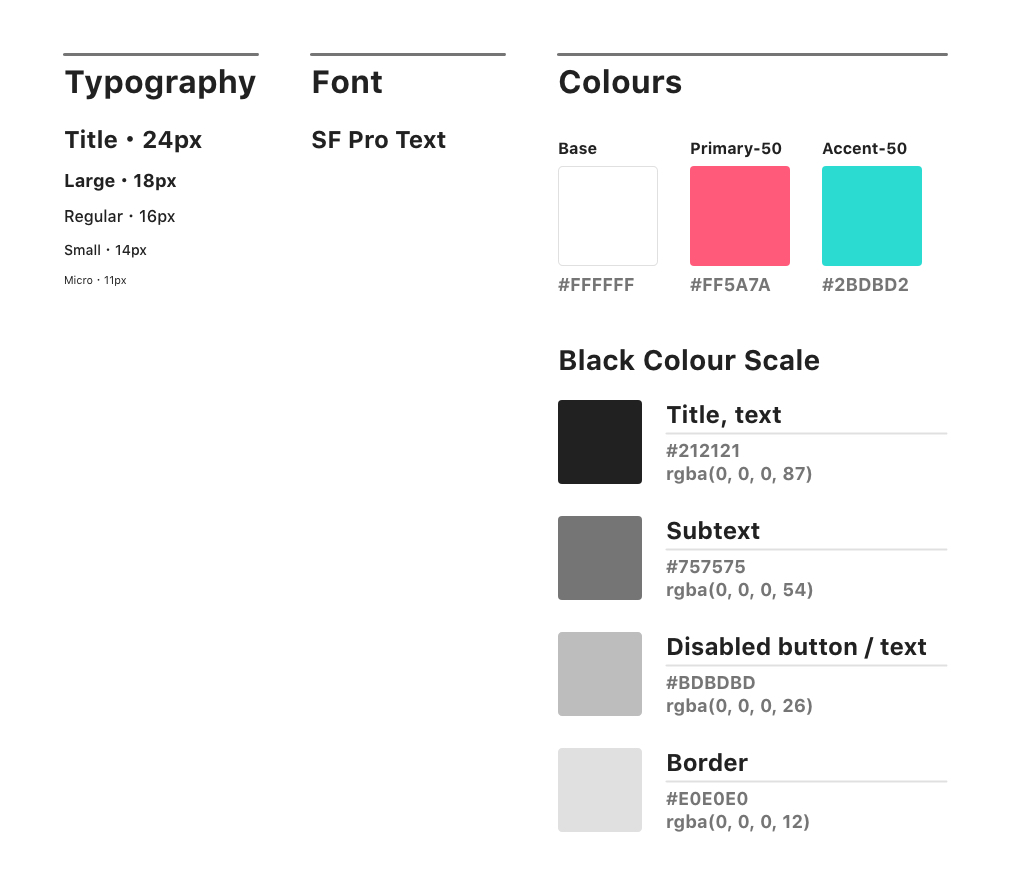Pick the turquoise Accent-50 swatch
This screenshot has width=1011, height=886.
(x=871, y=216)
